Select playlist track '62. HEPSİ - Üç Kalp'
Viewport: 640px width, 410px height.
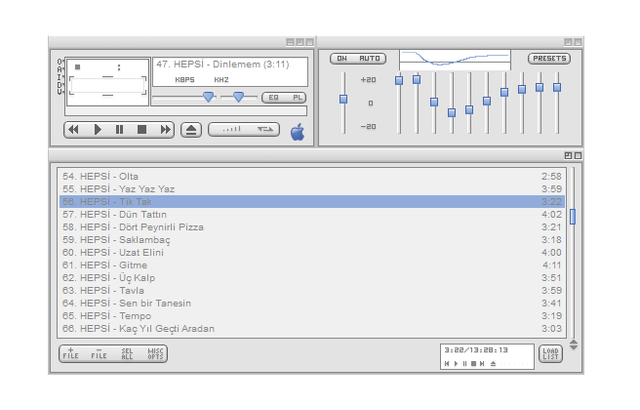(x=312, y=277)
